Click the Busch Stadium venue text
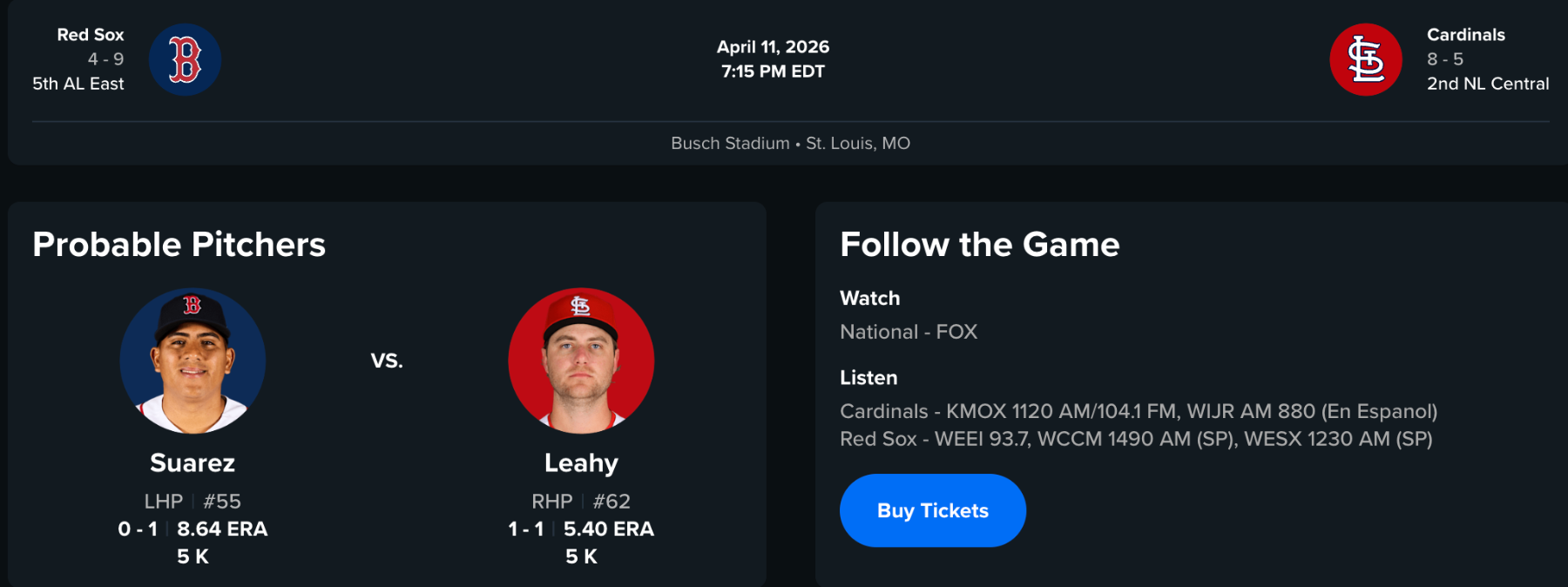Image resolution: width=1568 pixels, height=587 pixels. pos(730,143)
